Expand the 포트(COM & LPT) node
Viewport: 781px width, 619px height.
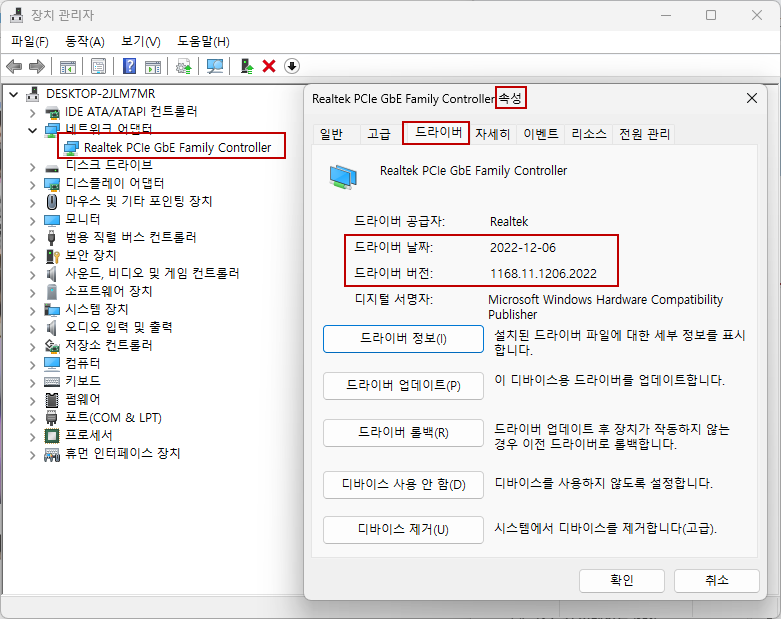point(32,419)
